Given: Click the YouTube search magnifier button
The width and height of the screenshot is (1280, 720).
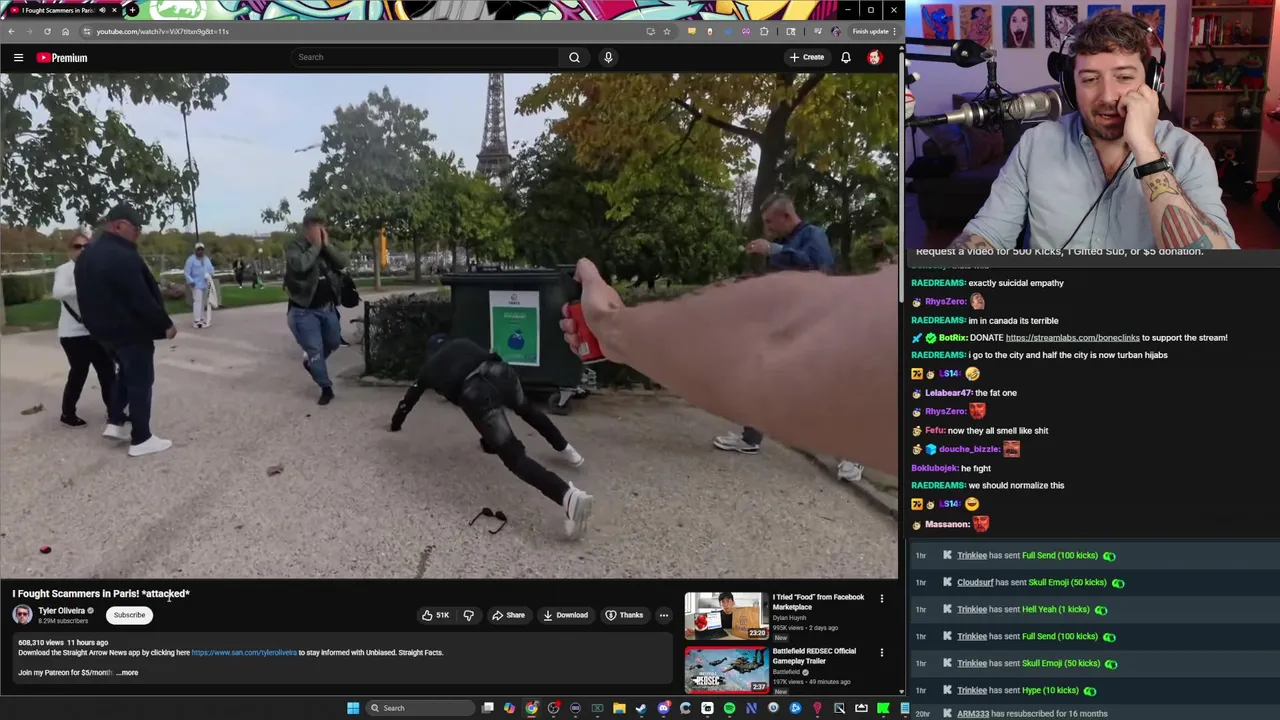Looking at the screenshot, I should (x=574, y=57).
